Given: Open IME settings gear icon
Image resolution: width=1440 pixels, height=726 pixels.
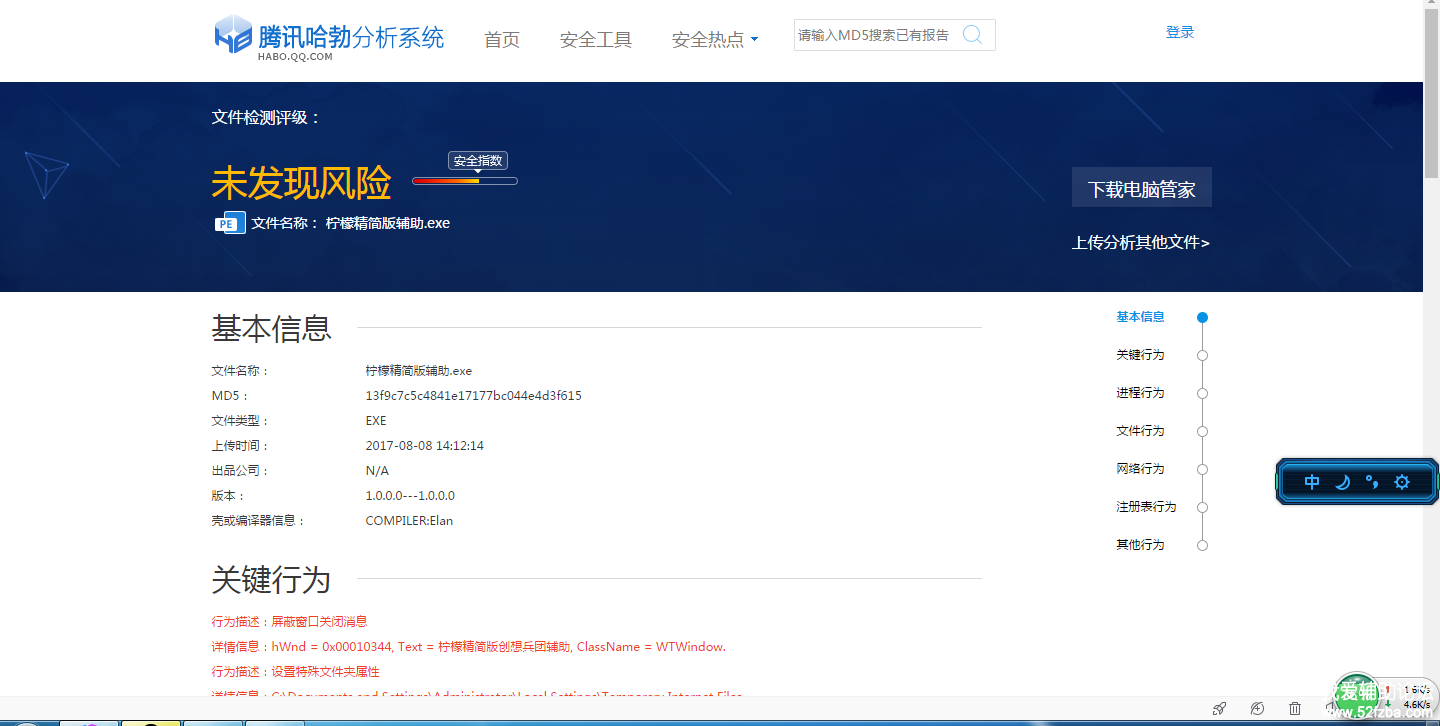Looking at the screenshot, I should tap(1402, 482).
